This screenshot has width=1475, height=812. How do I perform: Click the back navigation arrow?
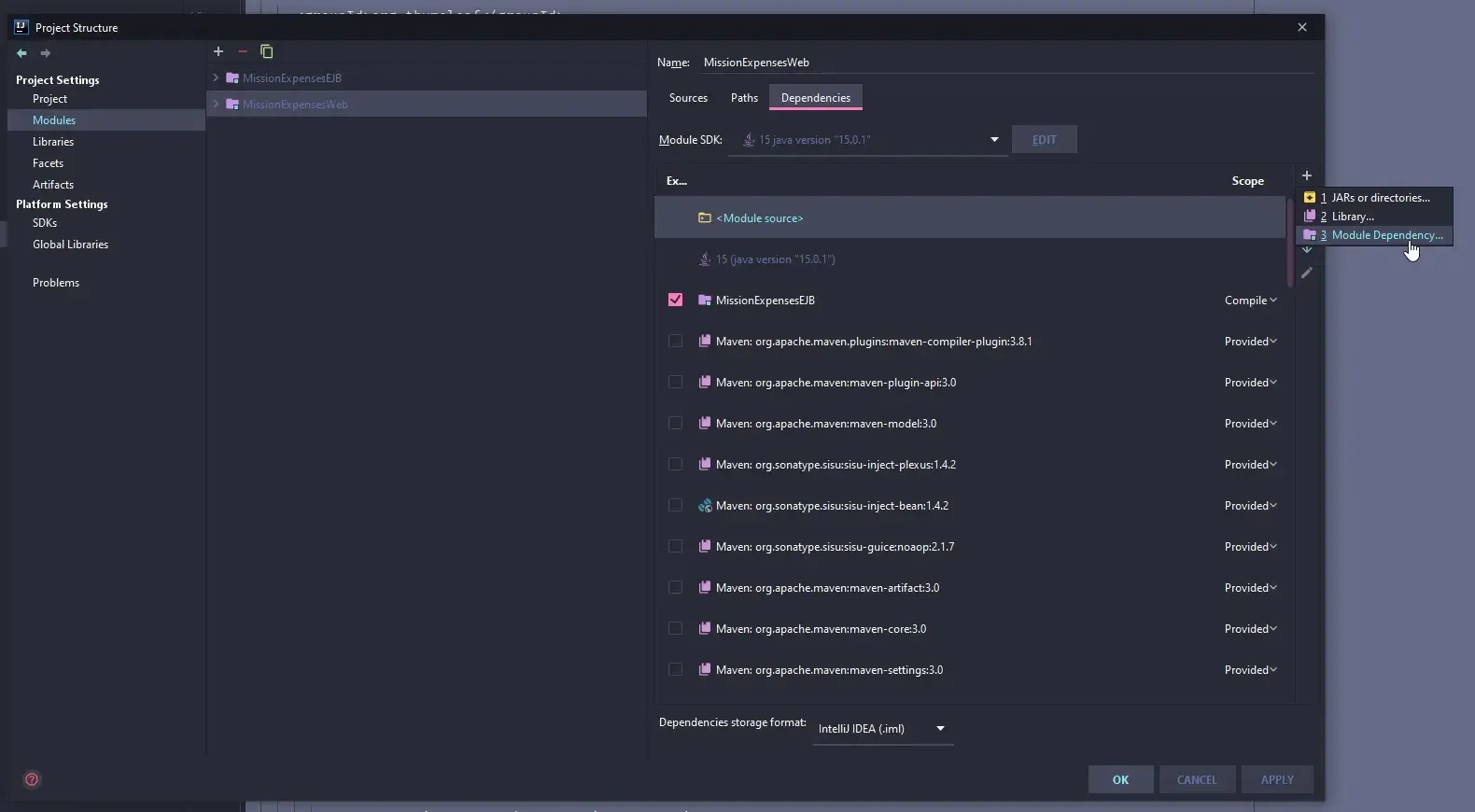click(21, 53)
